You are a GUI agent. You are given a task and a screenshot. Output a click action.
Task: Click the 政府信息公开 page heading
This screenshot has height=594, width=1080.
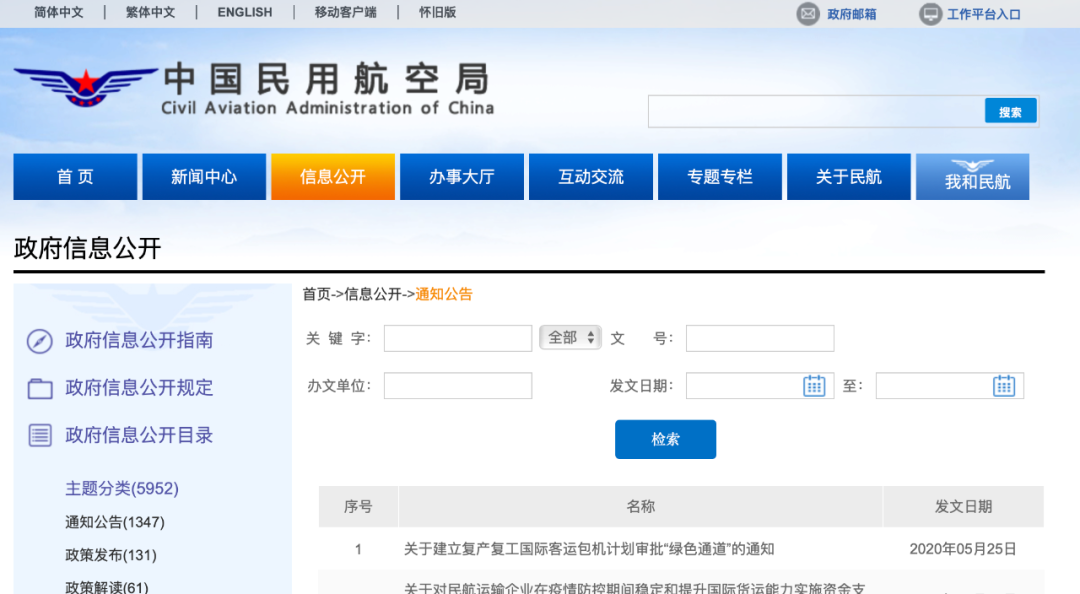87,248
